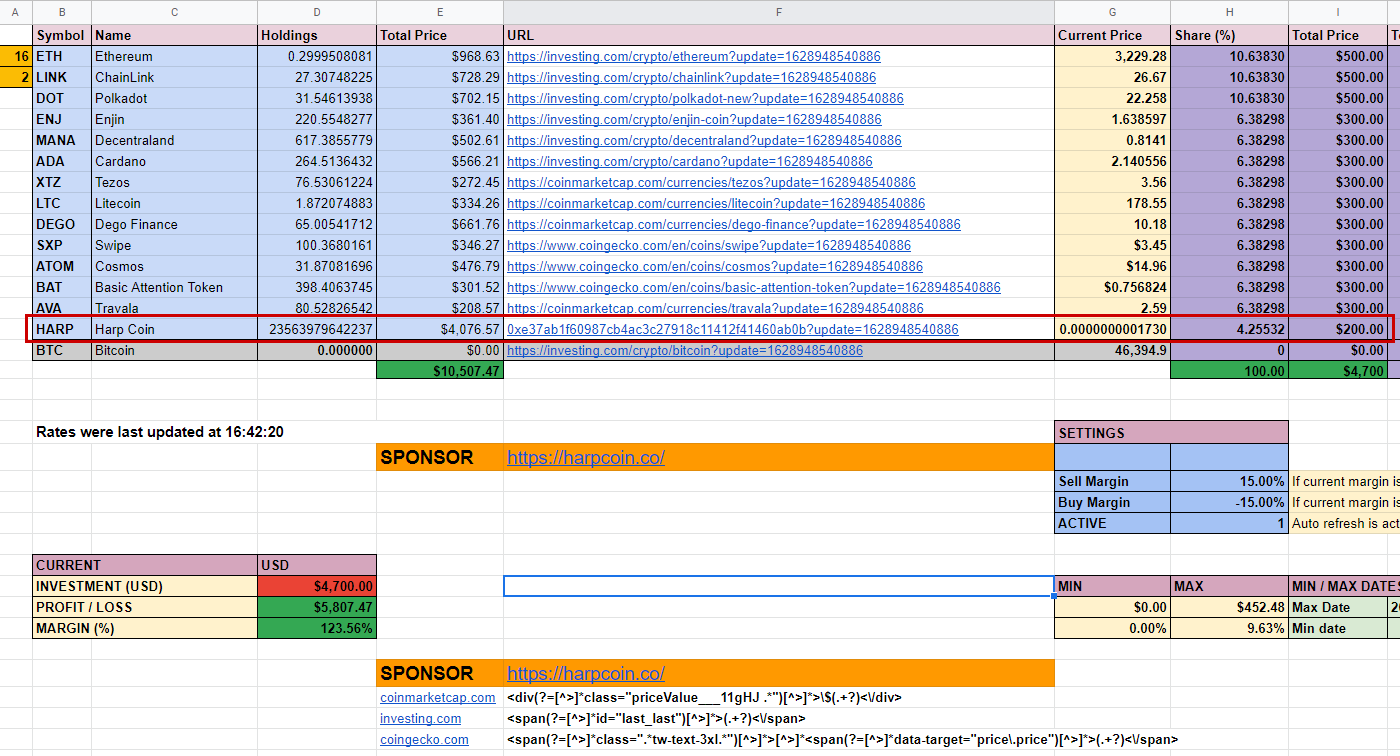Select the green total $10,507.47 cell
Viewport: 1400px width, 756px height.
[x=440, y=371]
